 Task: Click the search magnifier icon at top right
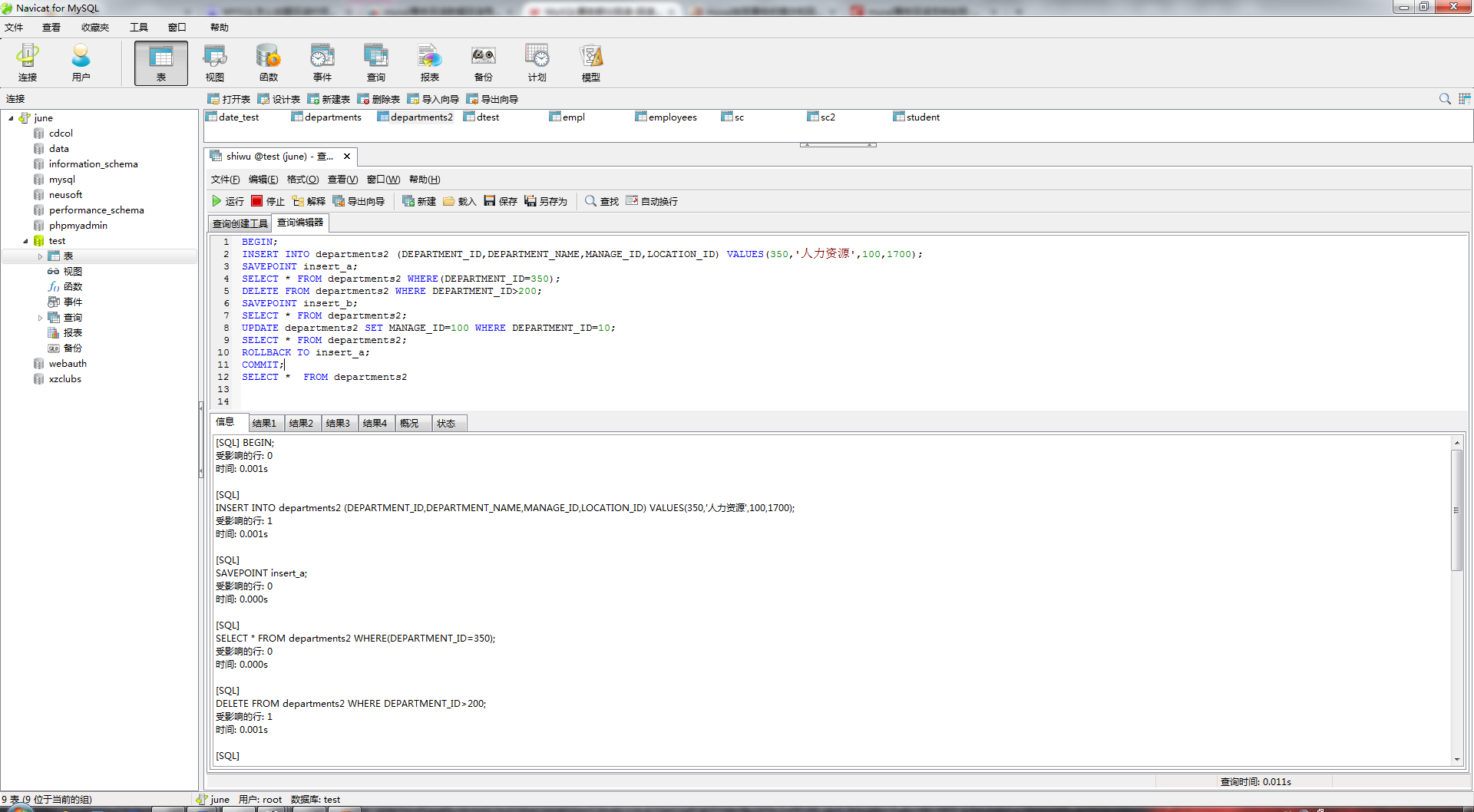tap(1445, 98)
